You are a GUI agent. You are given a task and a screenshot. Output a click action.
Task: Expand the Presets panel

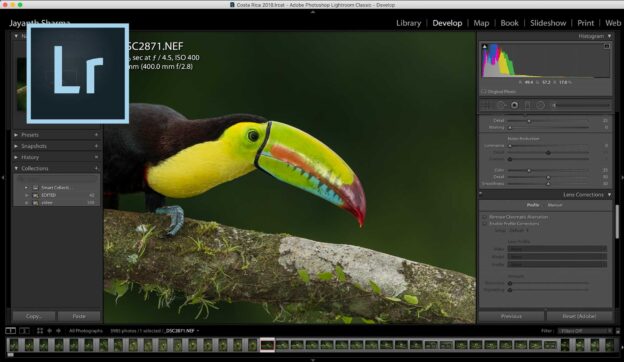[16, 135]
